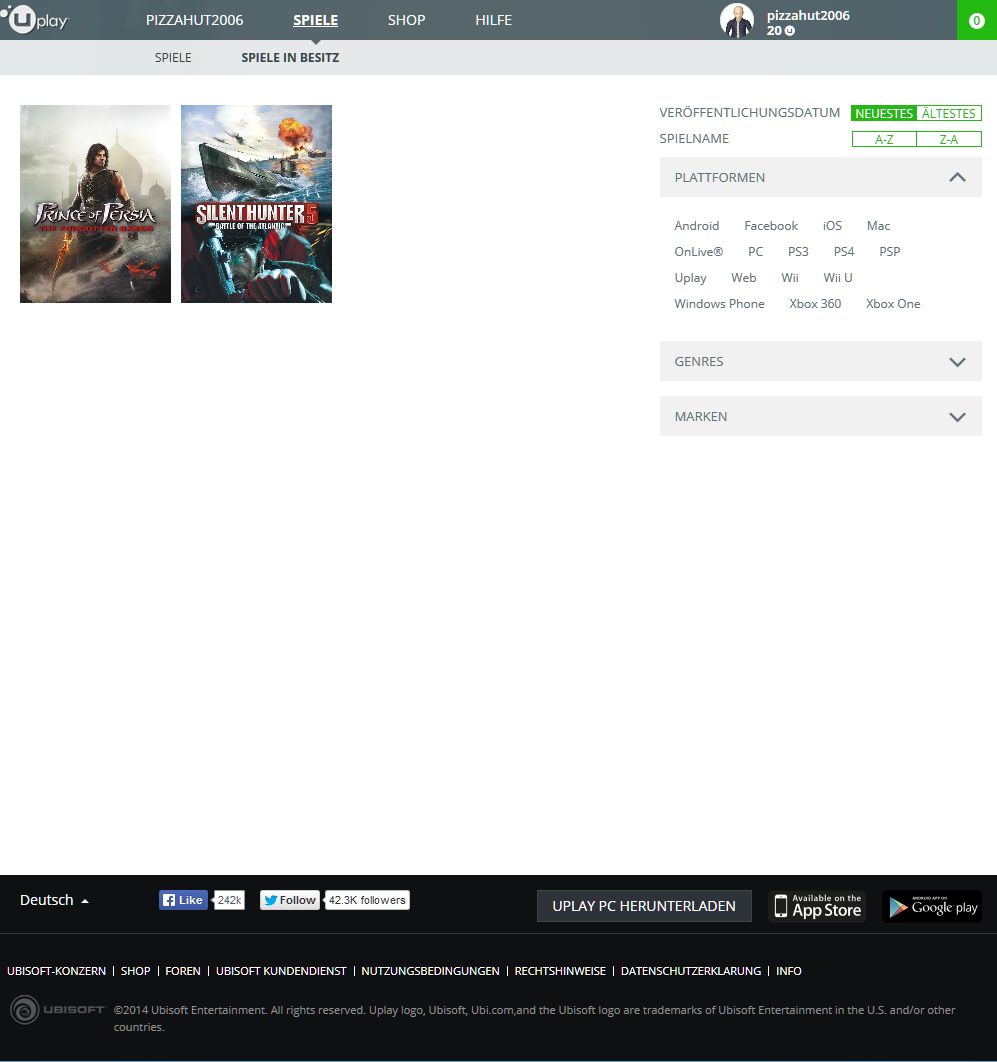997x1062 pixels.
Task: Sort by newest release date (Neuestes)
Action: 884,113
